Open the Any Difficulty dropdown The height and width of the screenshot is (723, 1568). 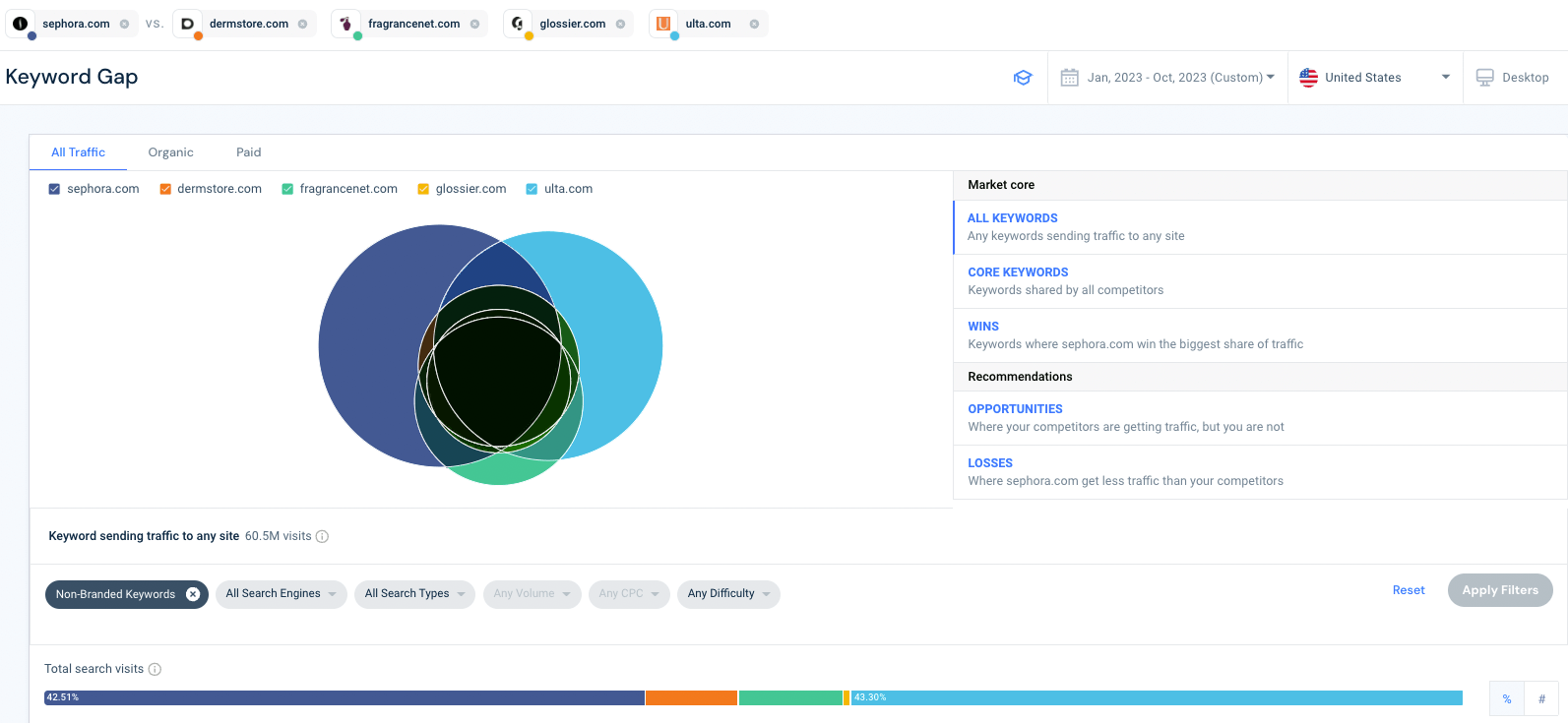tap(728, 594)
